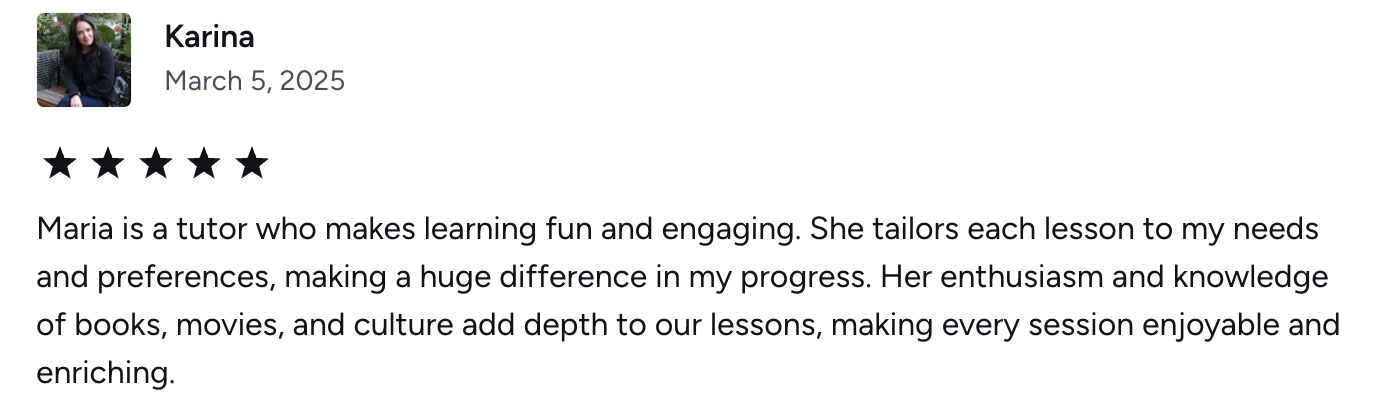
Task: Click the fourth star in the rating
Action: pyautogui.click(x=204, y=163)
